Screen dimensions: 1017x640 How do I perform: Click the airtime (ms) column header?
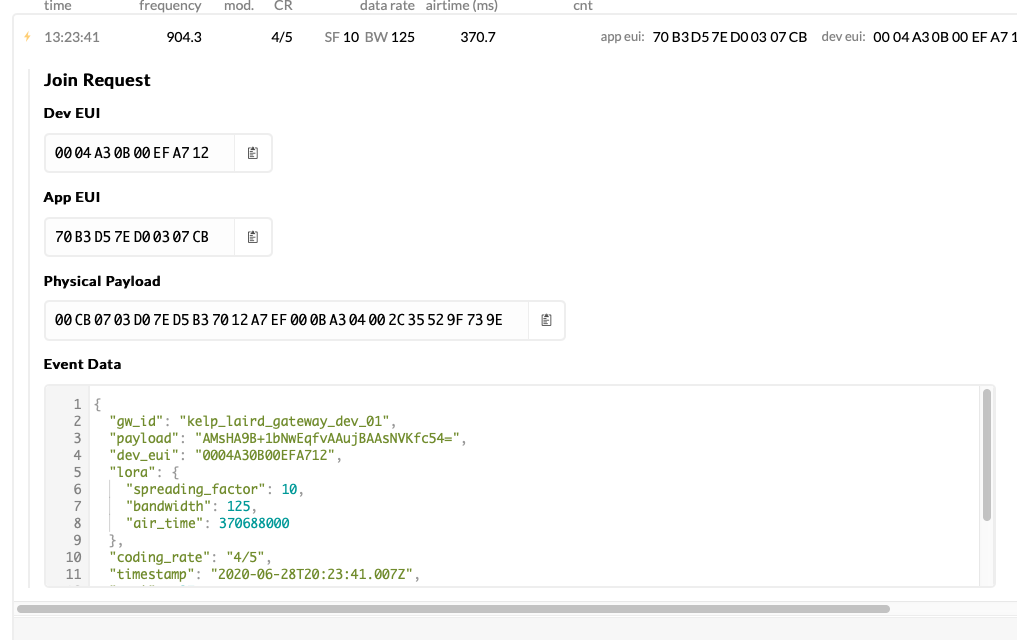point(462,6)
